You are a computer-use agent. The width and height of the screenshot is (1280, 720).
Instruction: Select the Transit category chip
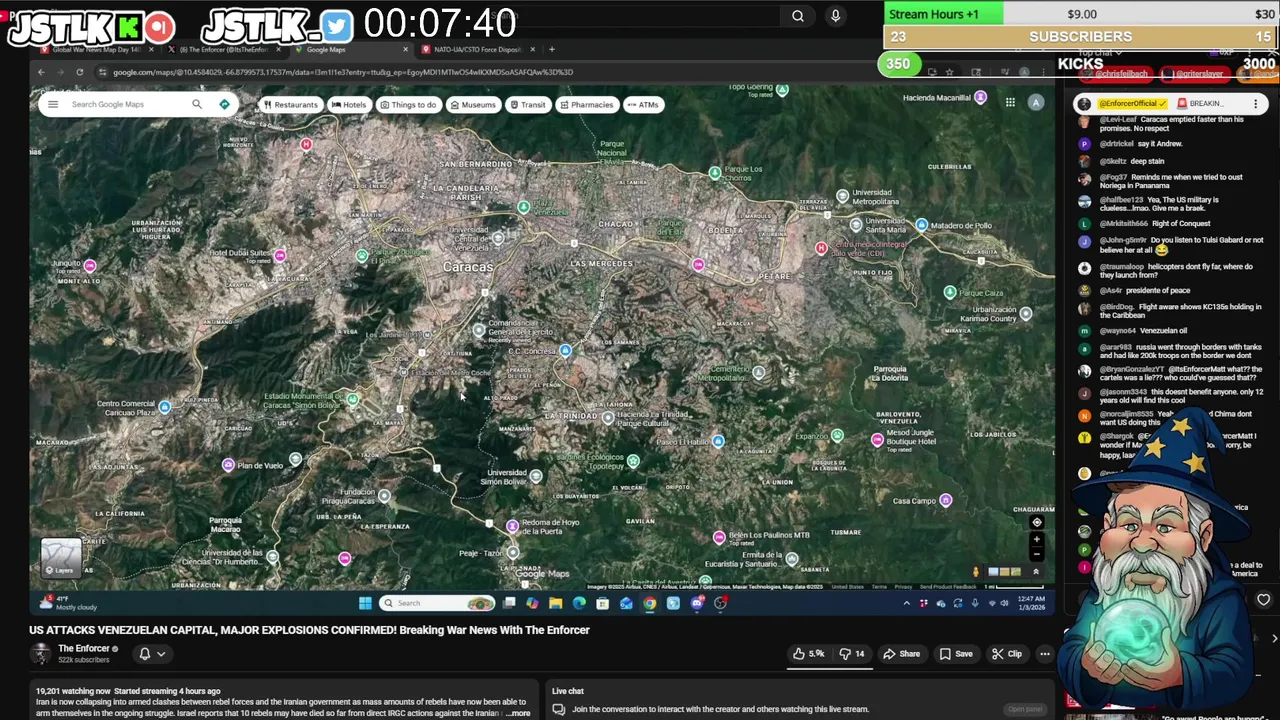[x=527, y=104]
